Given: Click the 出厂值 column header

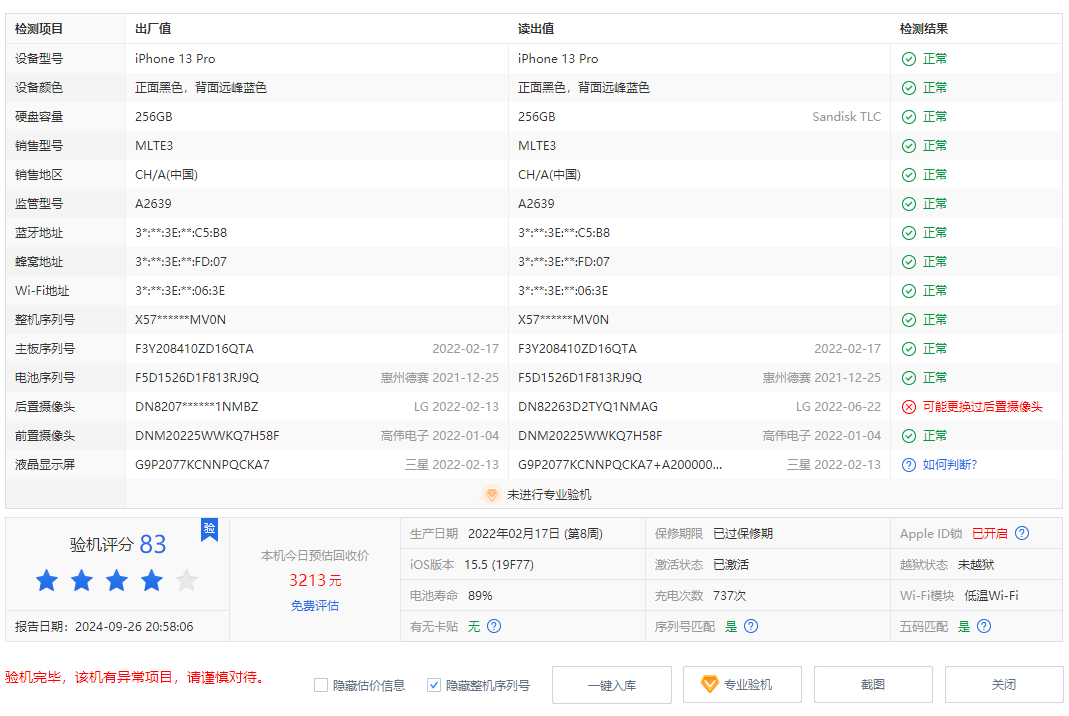Looking at the screenshot, I should 153,29.
